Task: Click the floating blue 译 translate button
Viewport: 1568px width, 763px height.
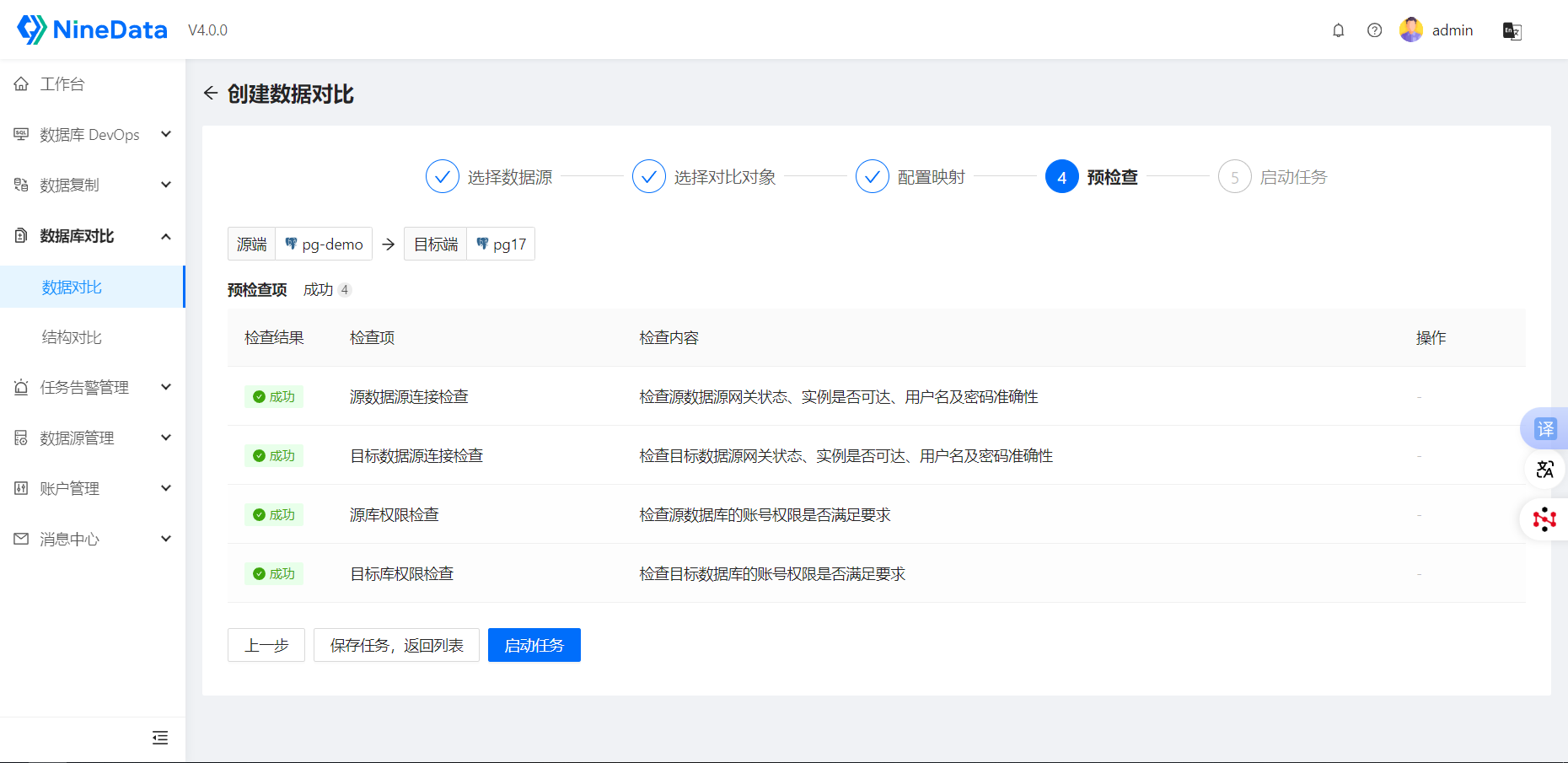Action: [x=1544, y=428]
